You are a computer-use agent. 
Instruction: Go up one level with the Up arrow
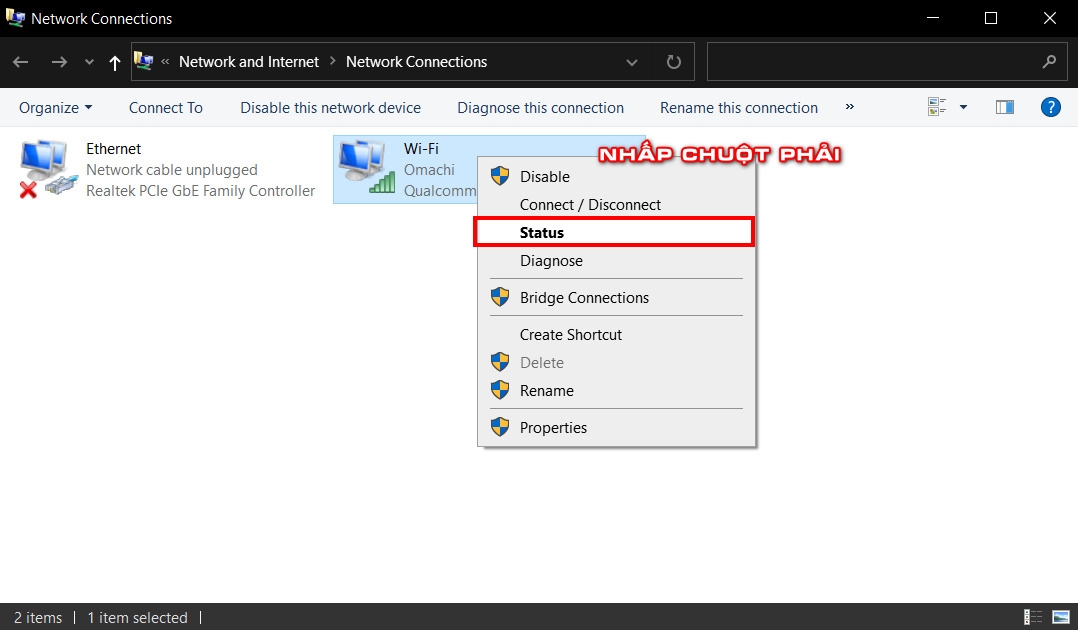coord(115,63)
